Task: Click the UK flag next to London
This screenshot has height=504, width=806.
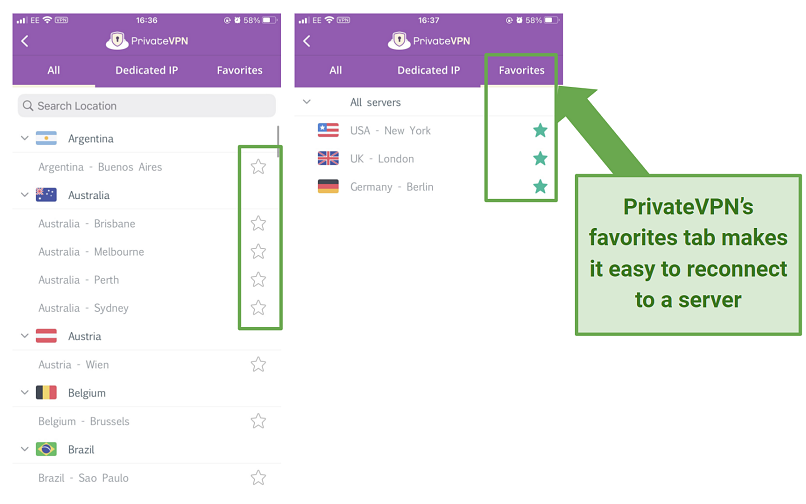Action: coord(328,158)
